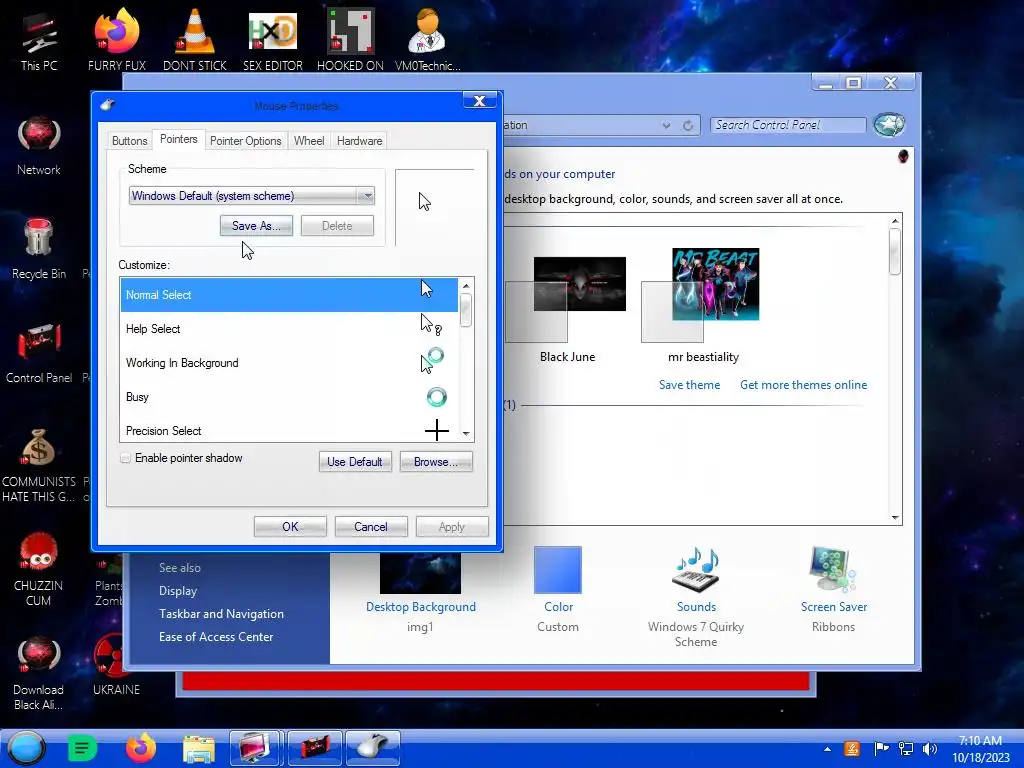Screen dimensions: 1024x768
Task: Open the VM0Technic desktop shortcut
Action: click(428, 40)
